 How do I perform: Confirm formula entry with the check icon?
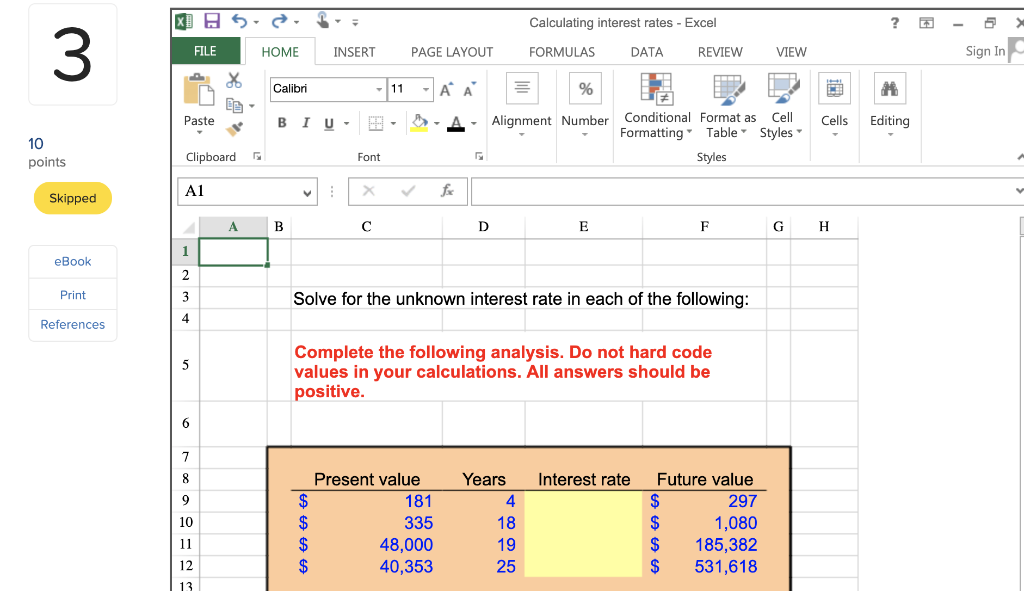coord(408,191)
